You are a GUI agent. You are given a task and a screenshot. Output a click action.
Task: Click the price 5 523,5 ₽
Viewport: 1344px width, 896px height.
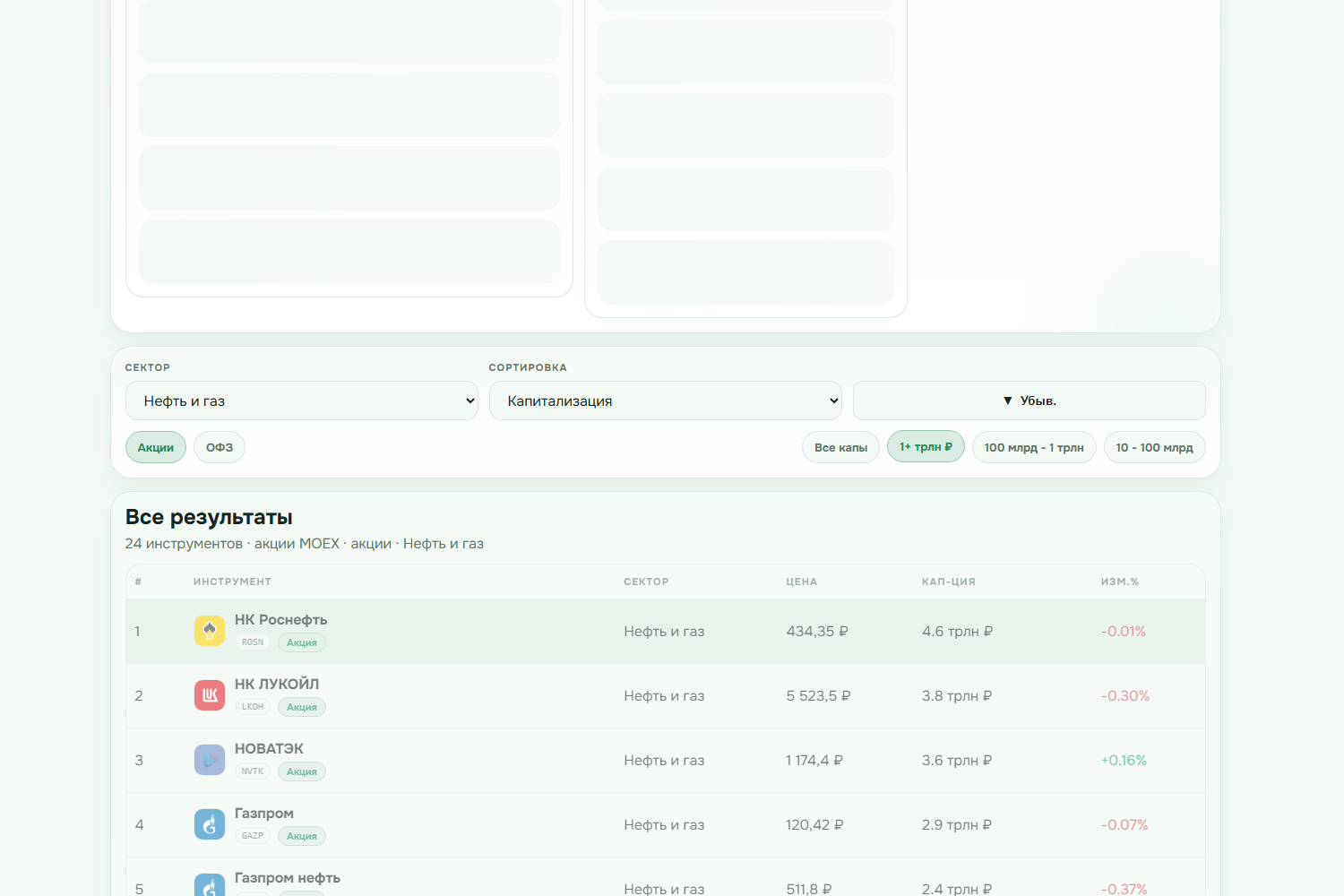818,696
